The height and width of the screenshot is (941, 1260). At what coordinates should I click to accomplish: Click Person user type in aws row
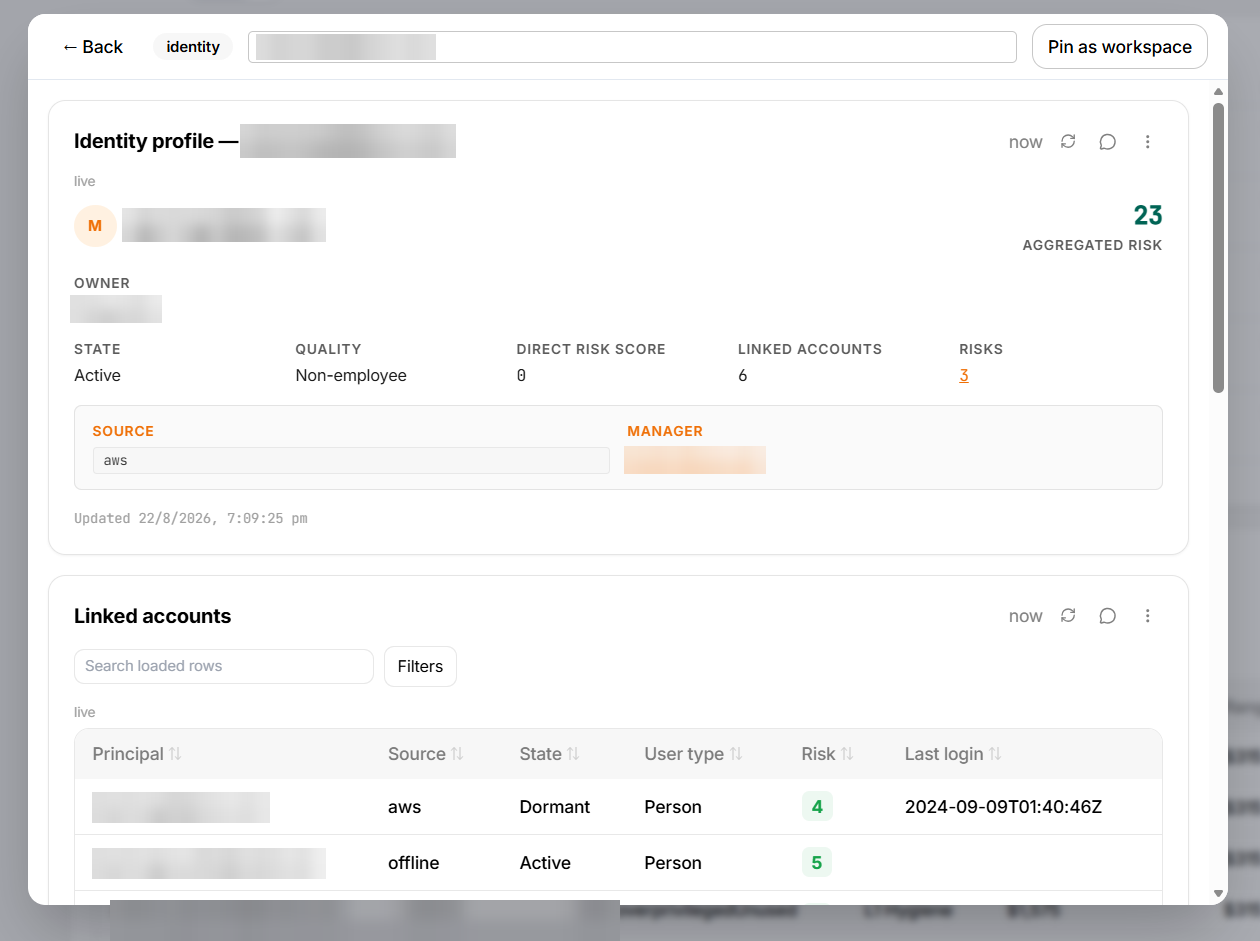pyautogui.click(x=673, y=807)
